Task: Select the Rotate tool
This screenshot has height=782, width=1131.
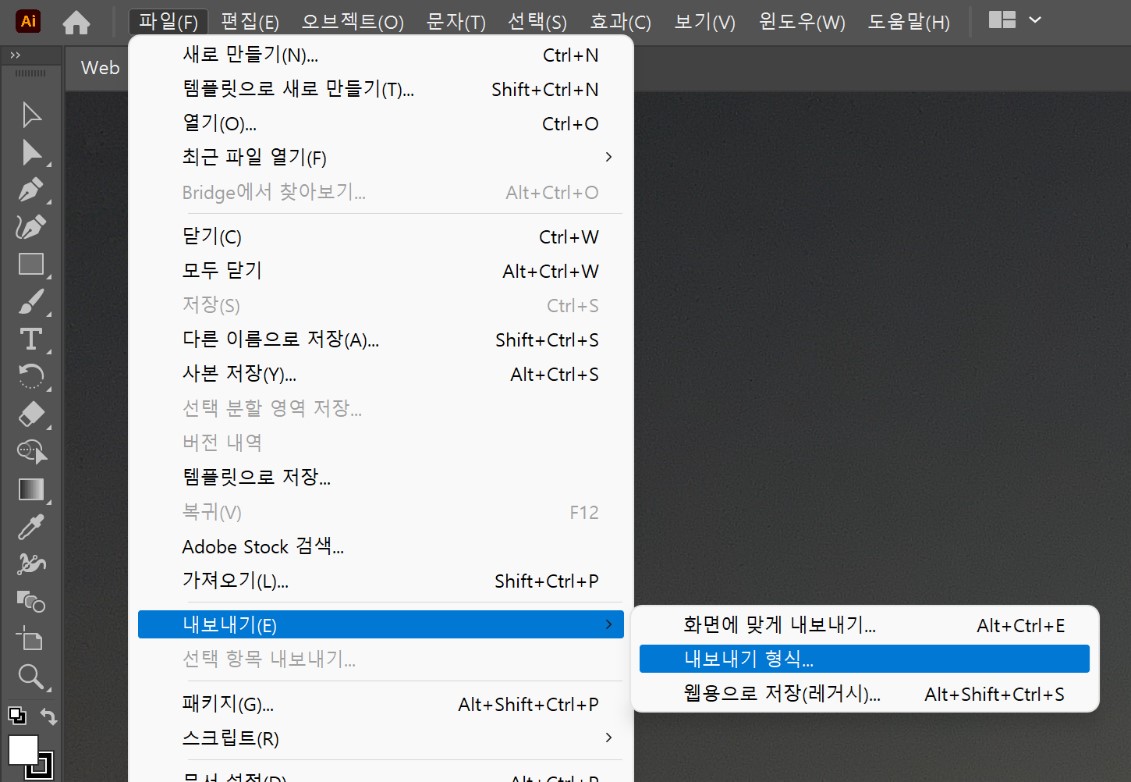Action: pos(31,377)
